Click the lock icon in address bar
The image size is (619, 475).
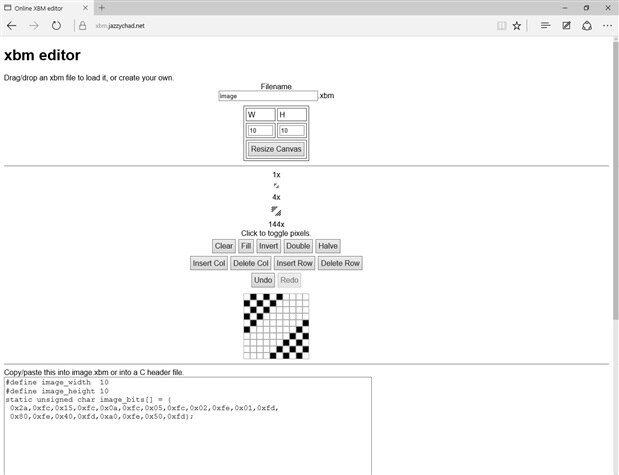point(82,26)
